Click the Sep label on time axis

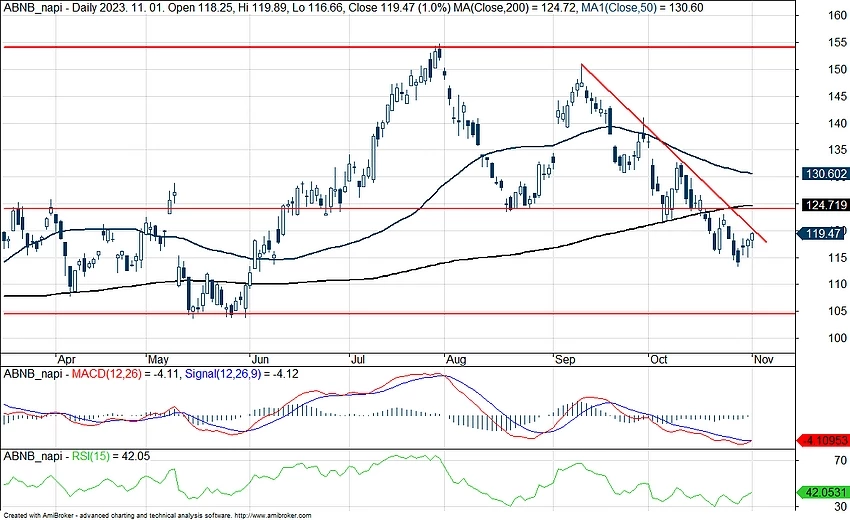point(565,359)
